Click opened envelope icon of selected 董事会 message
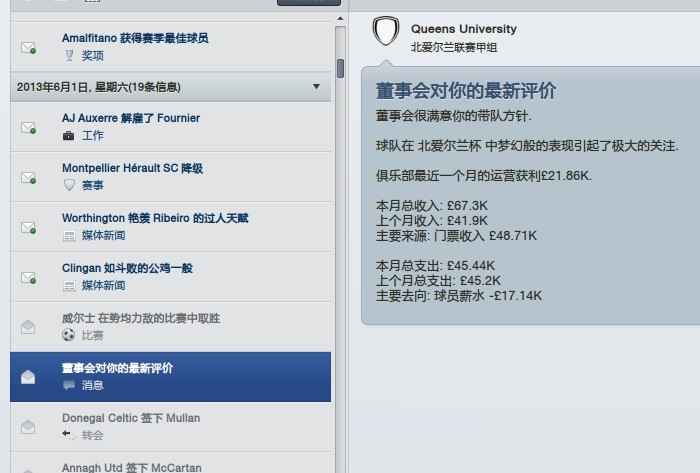Screen dimensions: 700x473 tap(28, 377)
